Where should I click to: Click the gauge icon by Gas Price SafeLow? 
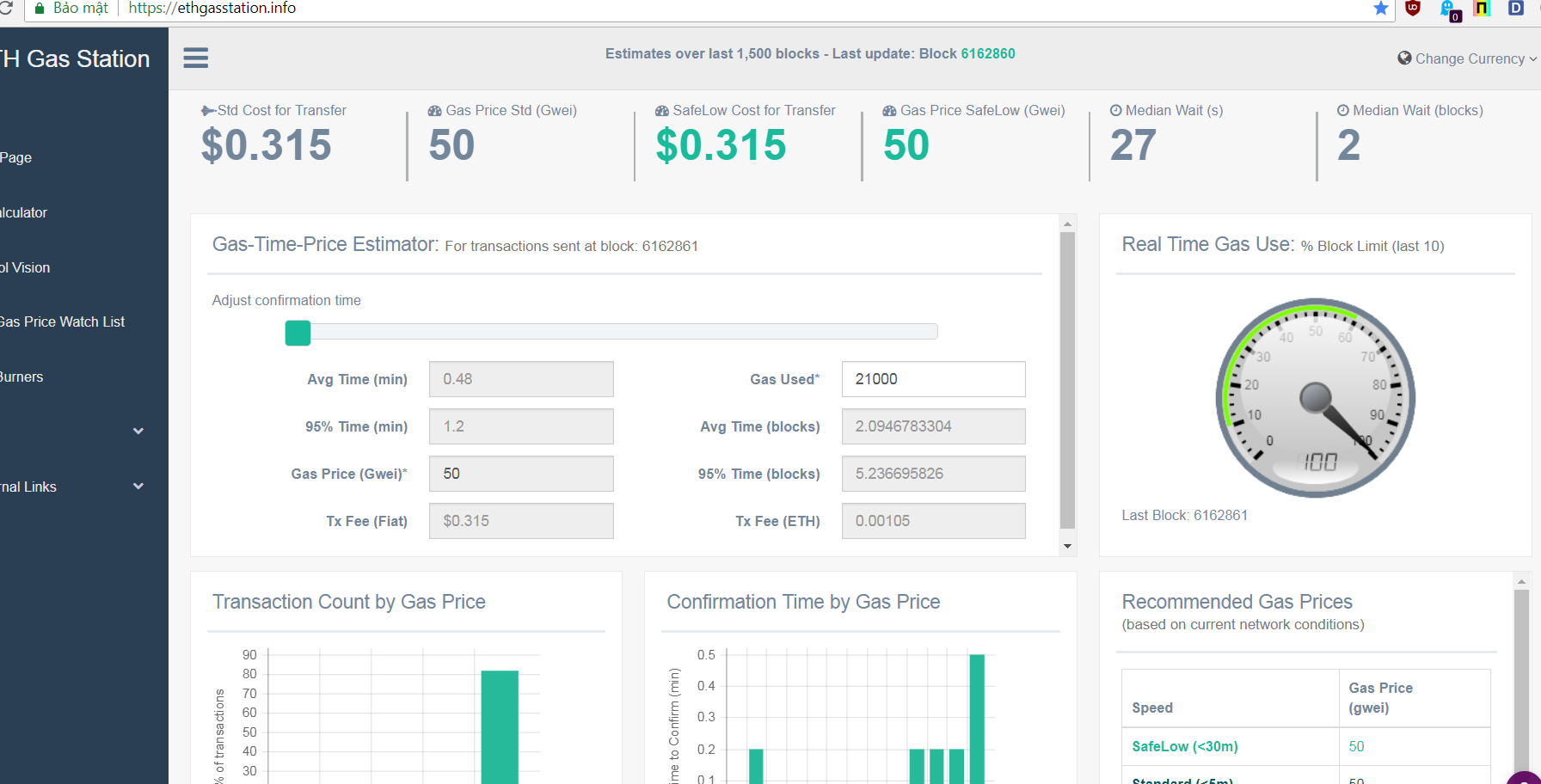click(889, 111)
